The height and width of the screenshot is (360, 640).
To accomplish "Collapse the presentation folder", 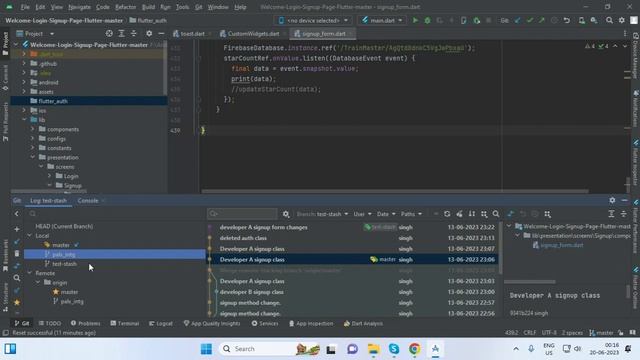I will (33, 157).
